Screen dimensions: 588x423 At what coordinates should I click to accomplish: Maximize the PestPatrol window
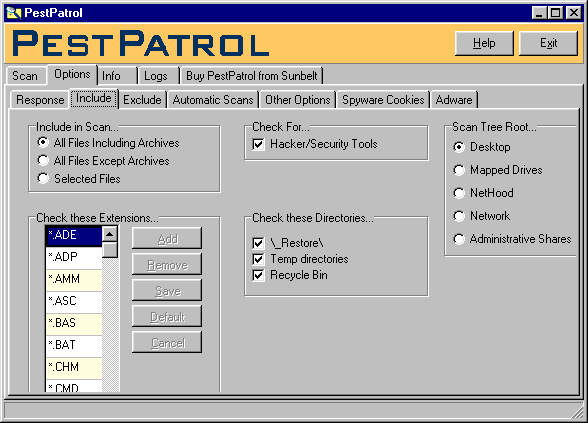click(555, 13)
